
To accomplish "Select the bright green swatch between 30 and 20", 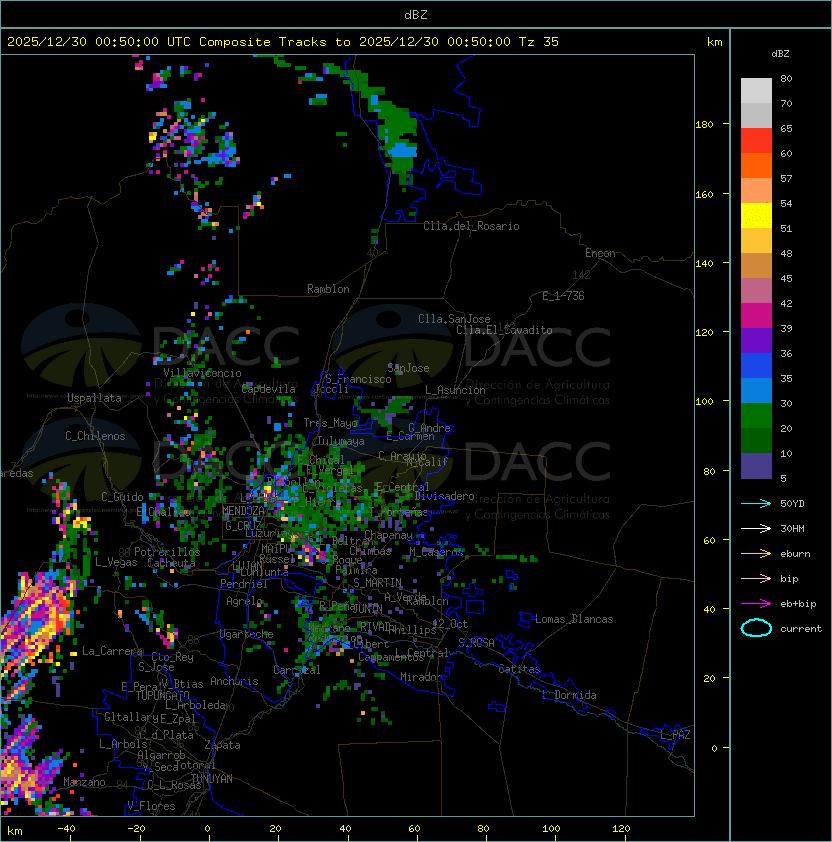I will [x=756, y=416].
